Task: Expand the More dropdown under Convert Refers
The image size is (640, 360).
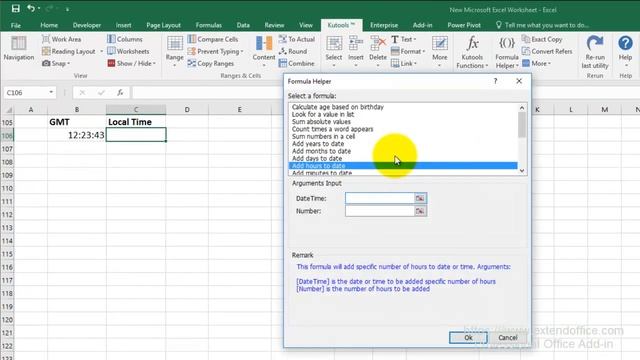Action: tap(549, 64)
